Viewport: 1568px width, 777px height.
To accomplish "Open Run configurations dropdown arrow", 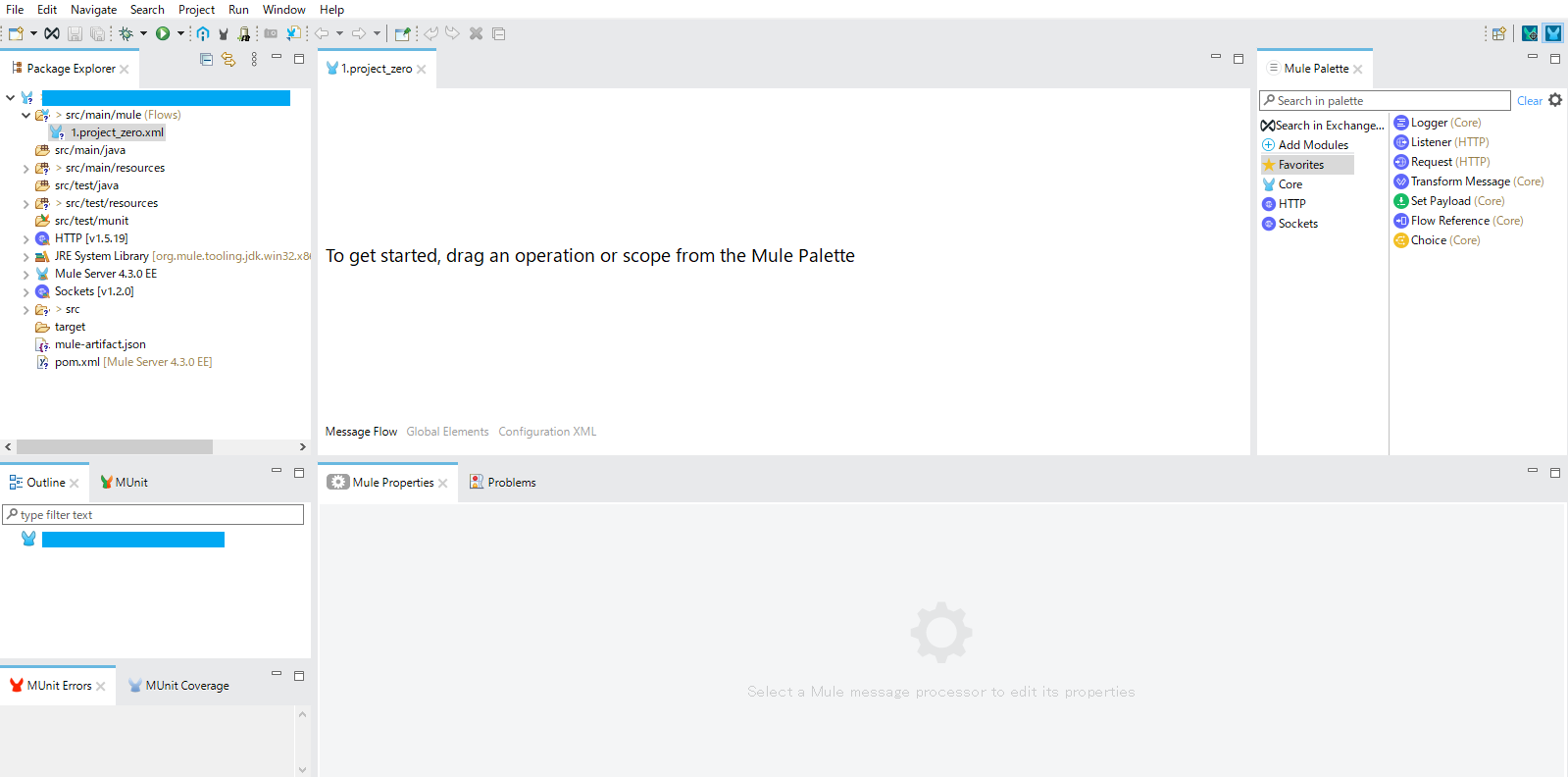I will coord(180,33).
